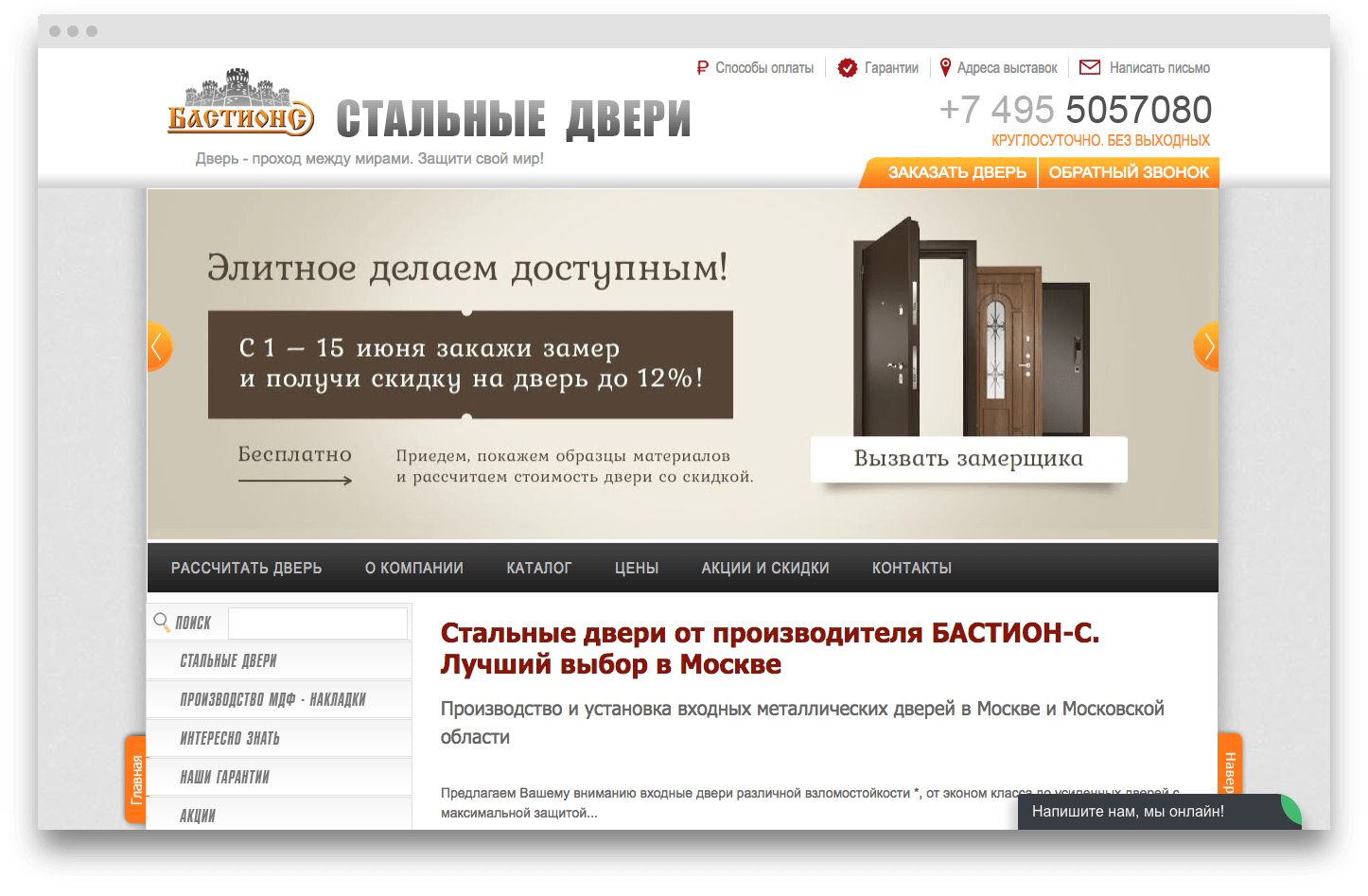Image resolution: width=1368 pixels, height=896 pixels.
Task: Open Адреса выставок link
Action: [x=1007, y=68]
